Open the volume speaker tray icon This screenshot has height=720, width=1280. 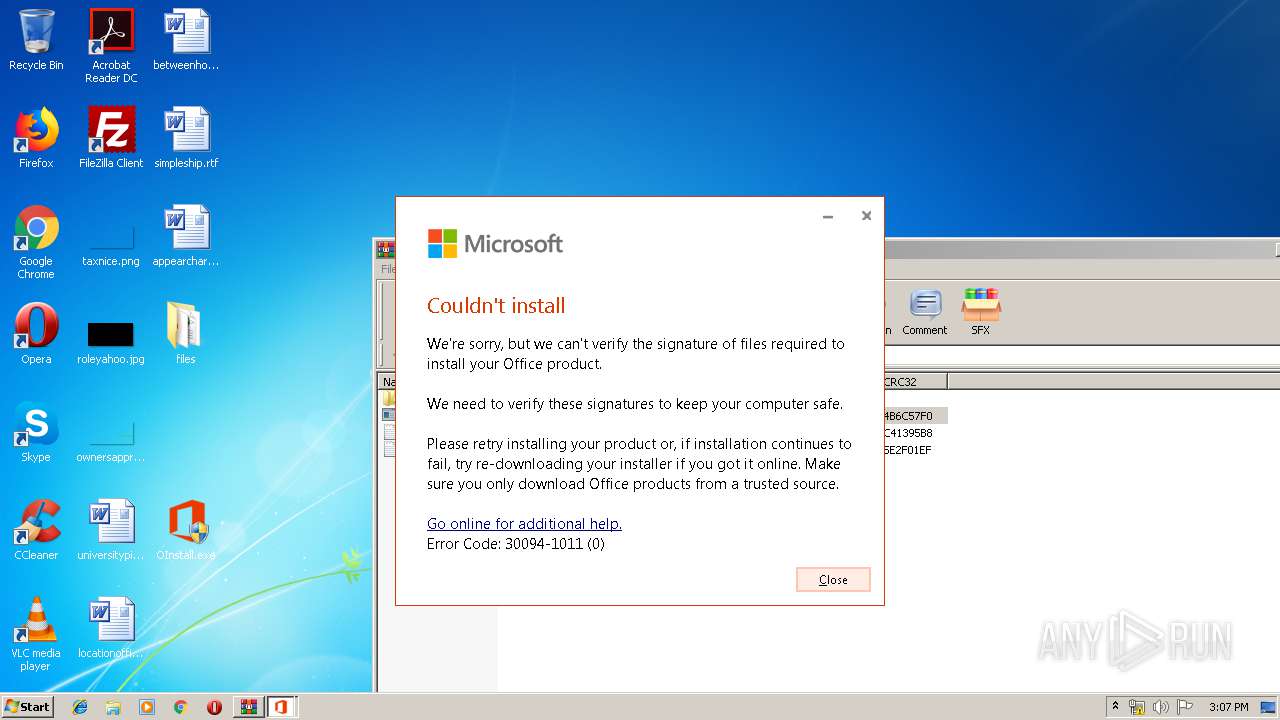click(1161, 707)
